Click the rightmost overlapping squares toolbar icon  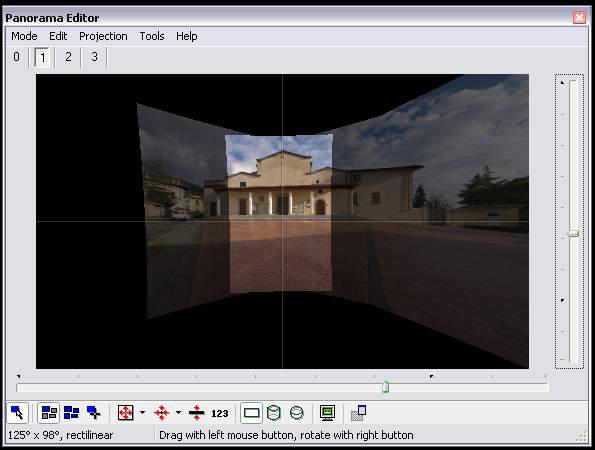click(x=359, y=413)
